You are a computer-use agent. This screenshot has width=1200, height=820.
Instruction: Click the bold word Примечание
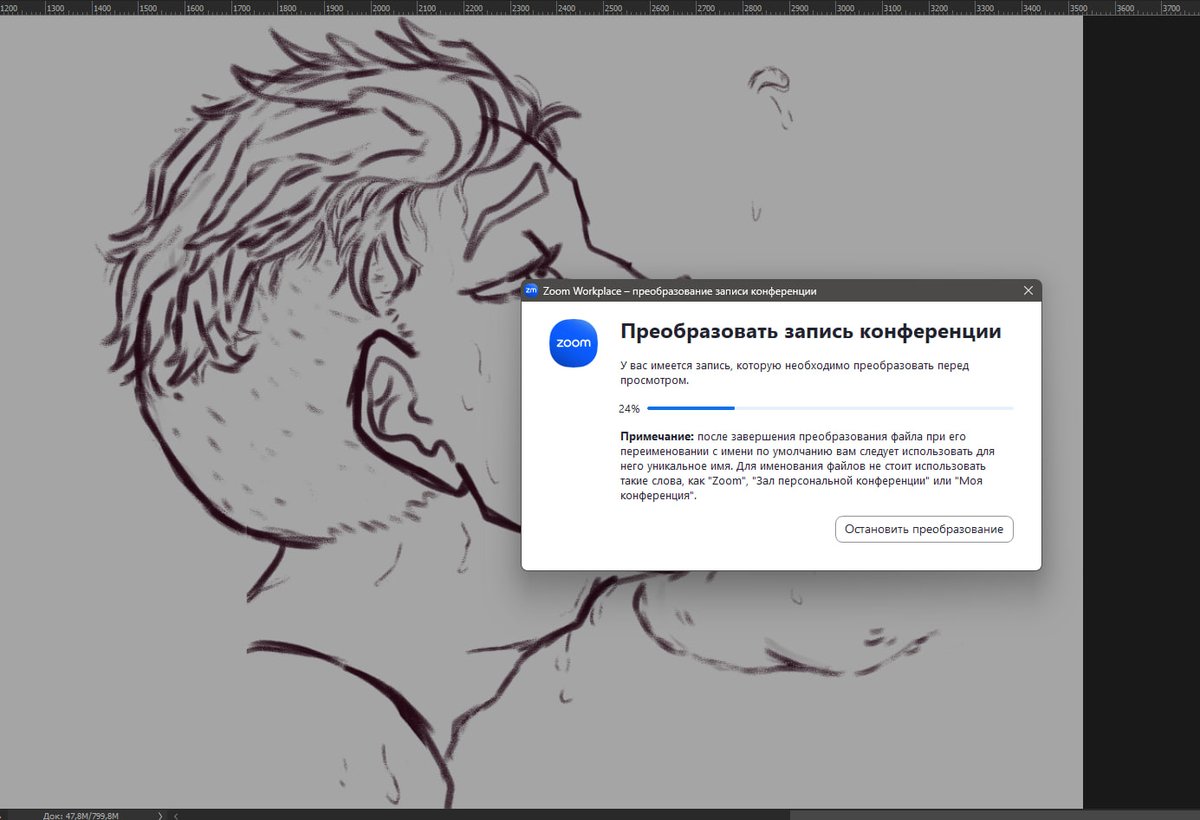point(656,438)
